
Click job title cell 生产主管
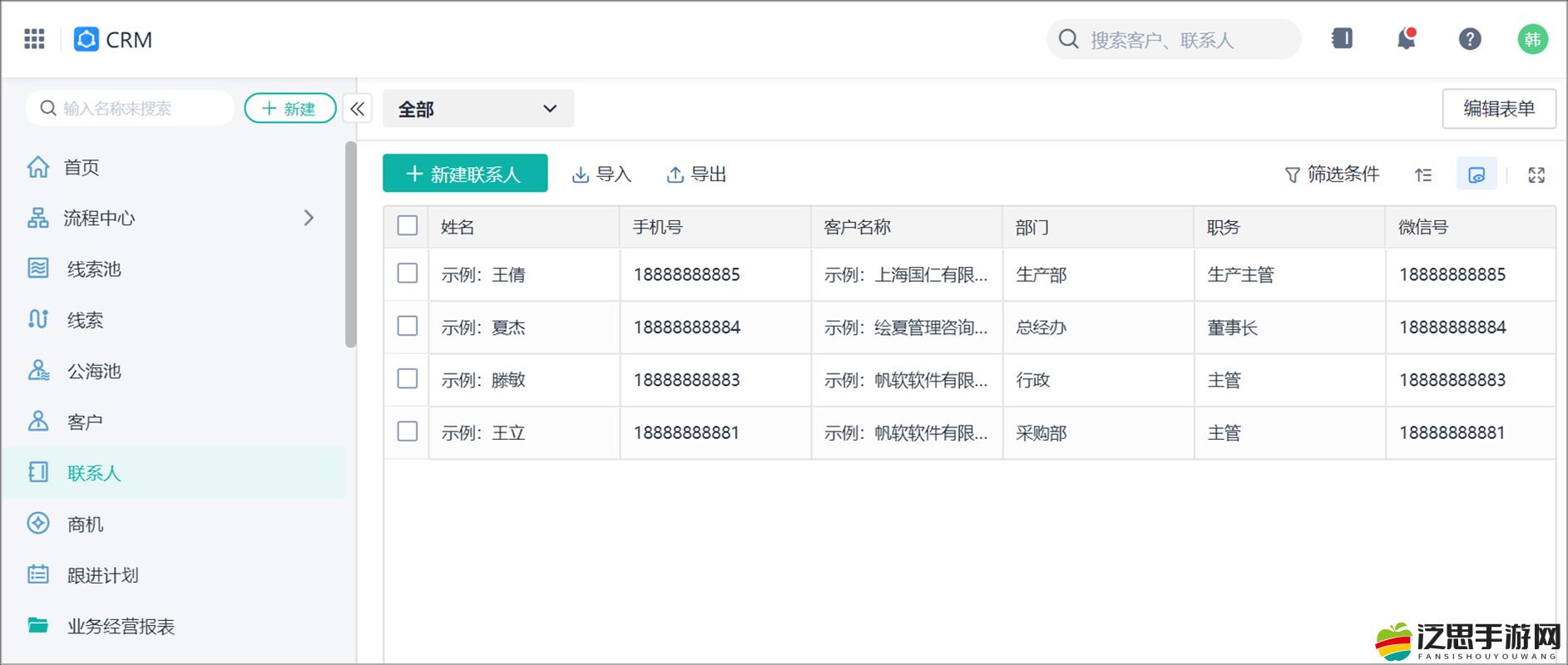[x=1241, y=274]
